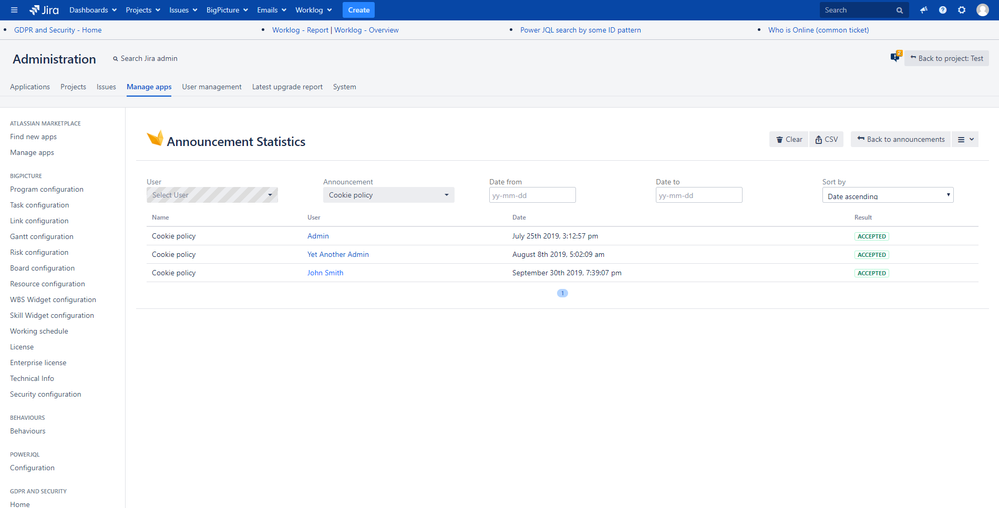Open the Sort by Date ascending dropdown
The height and width of the screenshot is (508, 999).
pyautogui.click(x=888, y=195)
